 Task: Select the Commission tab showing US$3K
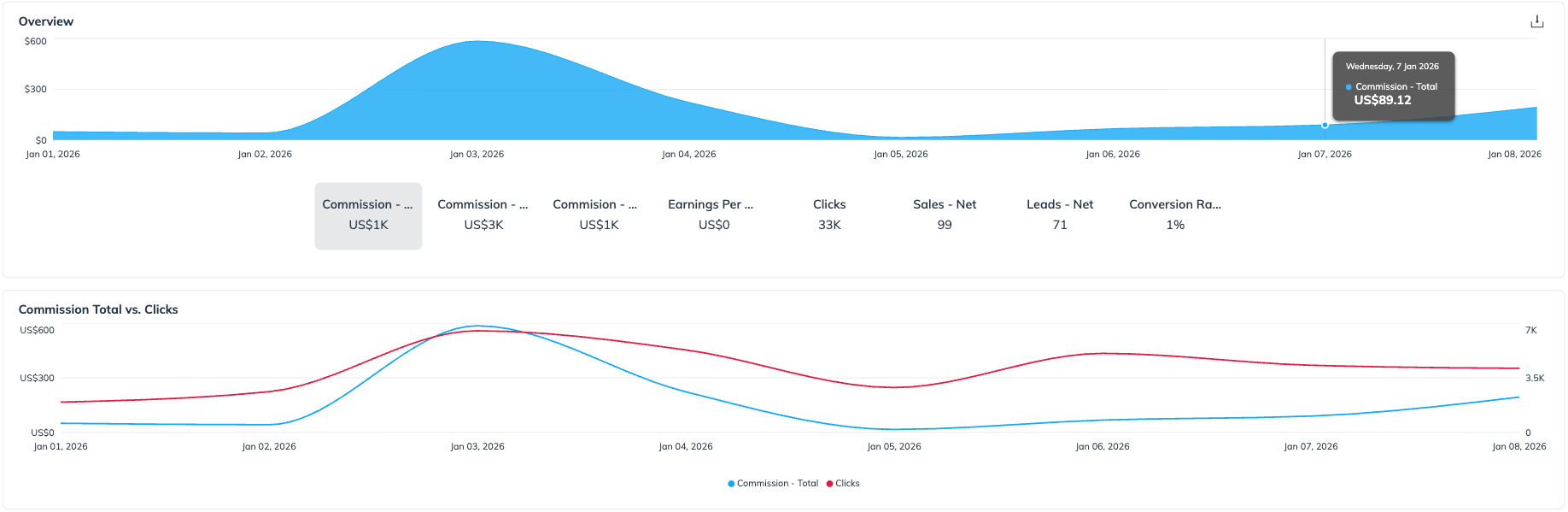tap(483, 215)
